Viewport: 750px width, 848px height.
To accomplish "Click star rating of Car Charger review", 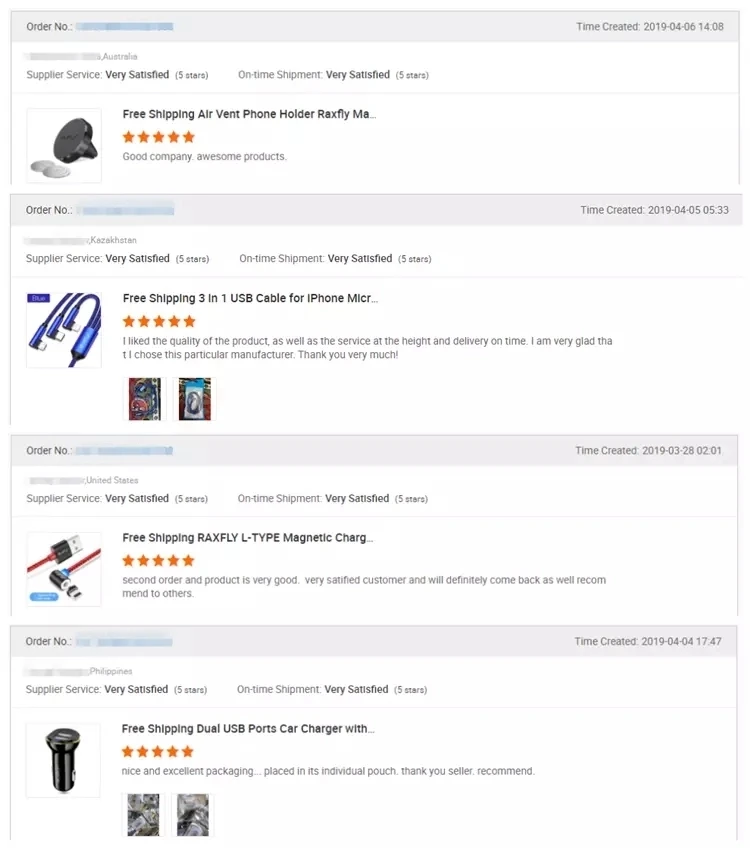I will pyautogui.click(x=158, y=751).
